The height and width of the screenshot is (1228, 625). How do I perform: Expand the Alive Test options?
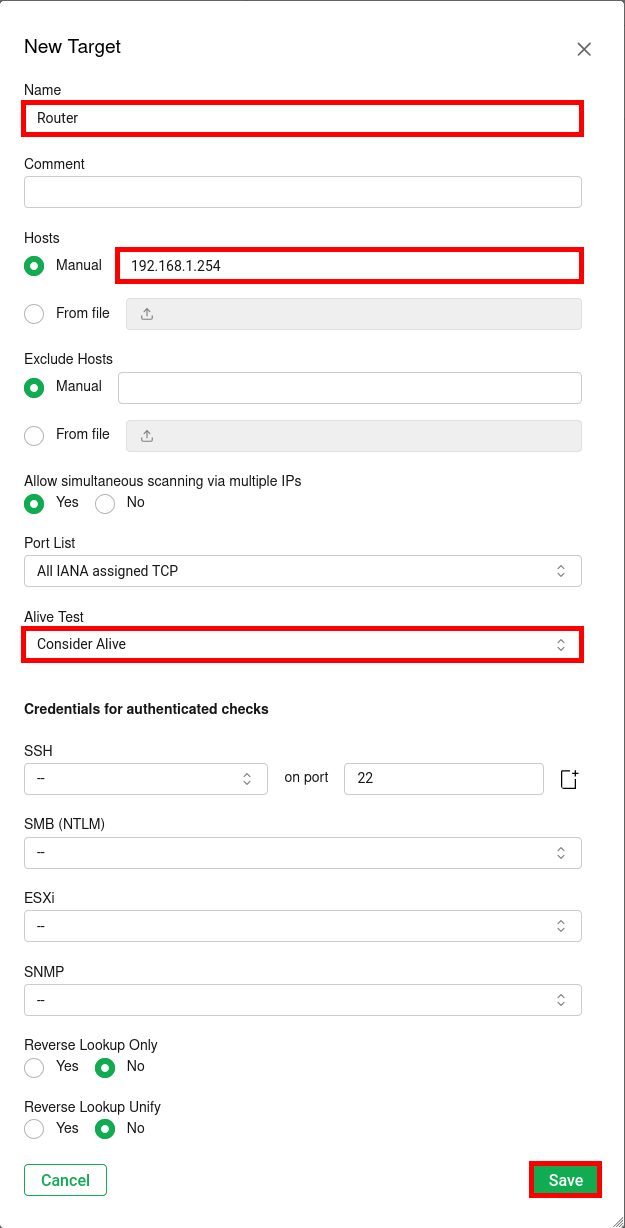coord(300,644)
